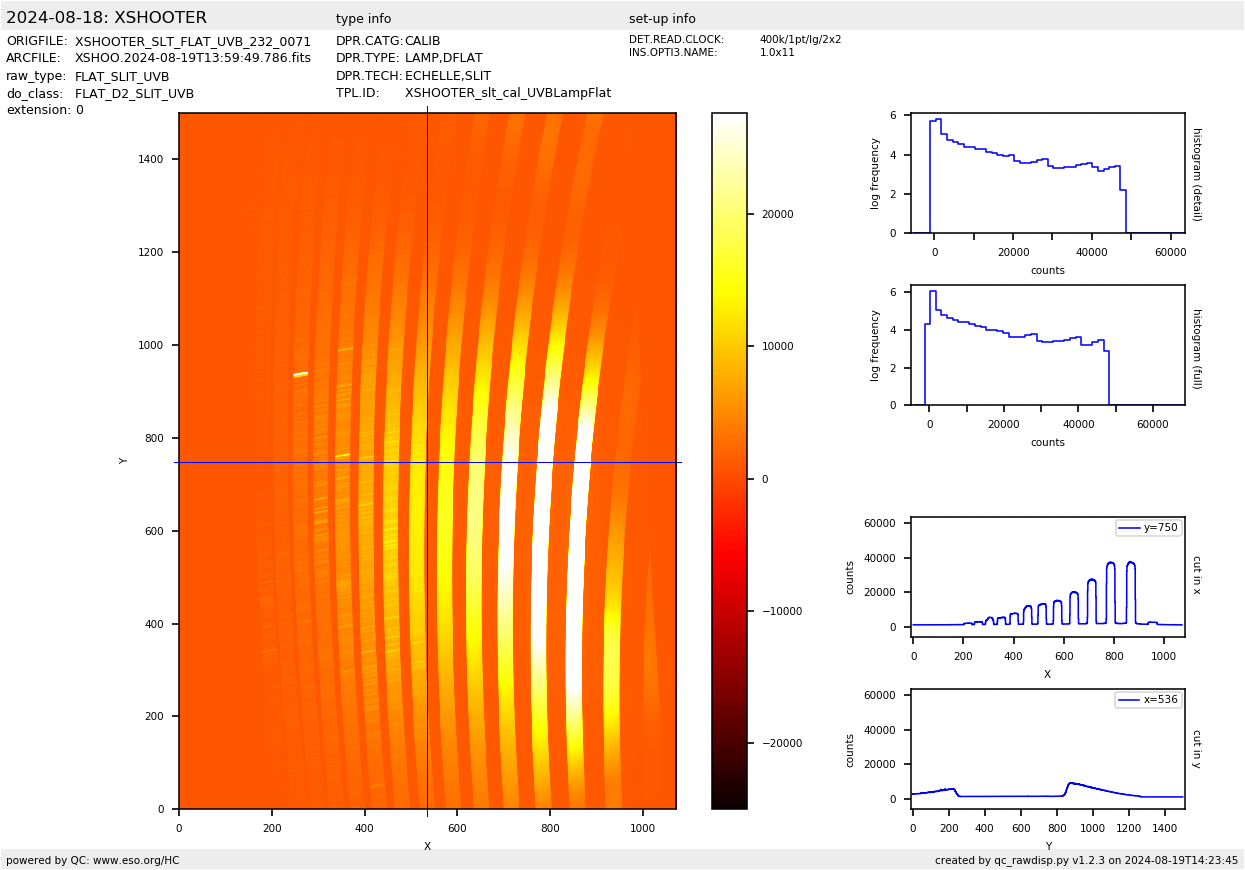Viewport: 1245px width, 870px height.
Task: Click the y=750 legend entry
Action: (x=1148, y=528)
